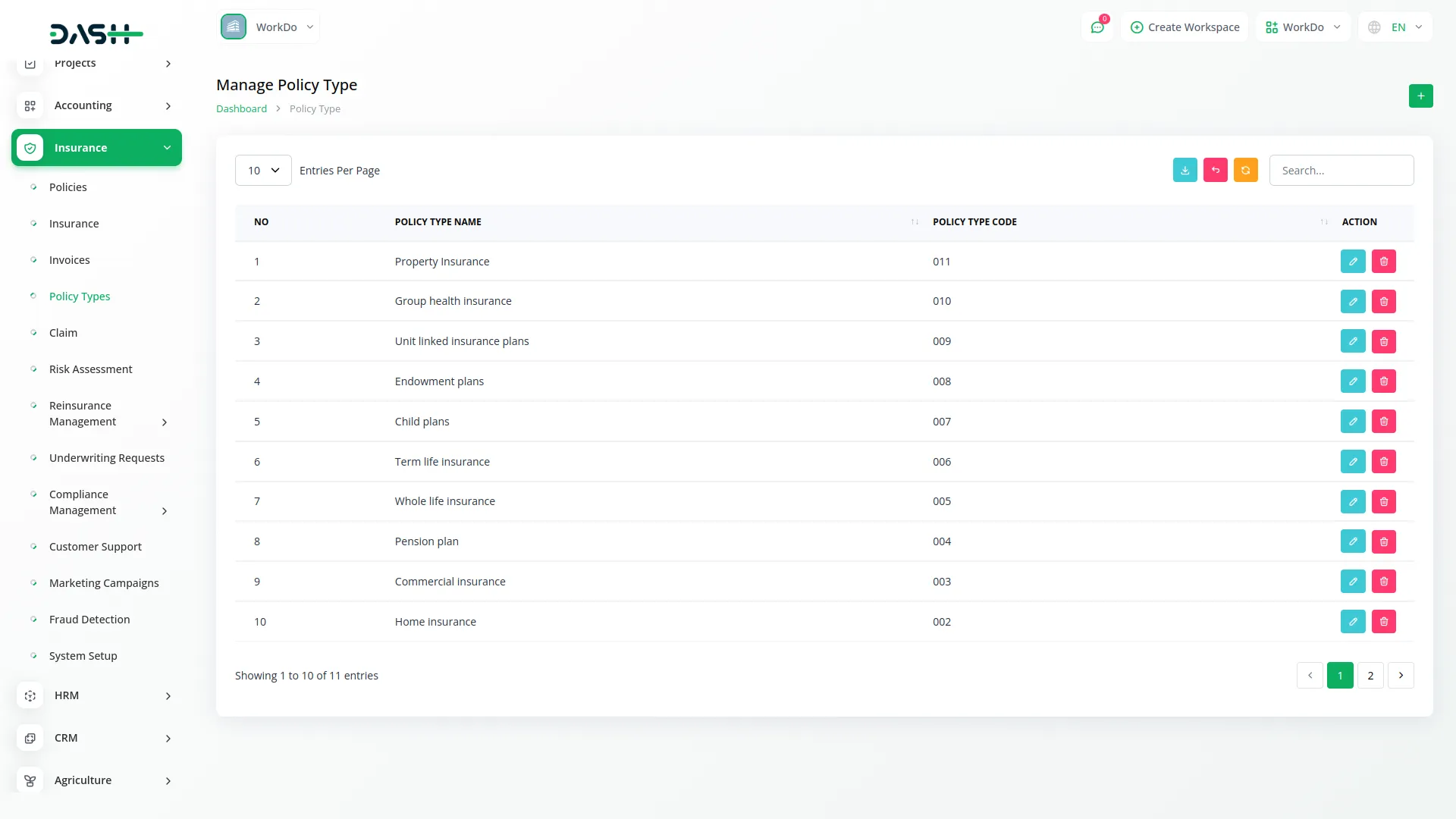Click the Create Workspace button
Screen dimensions: 1456x819
pyautogui.click(x=1184, y=27)
